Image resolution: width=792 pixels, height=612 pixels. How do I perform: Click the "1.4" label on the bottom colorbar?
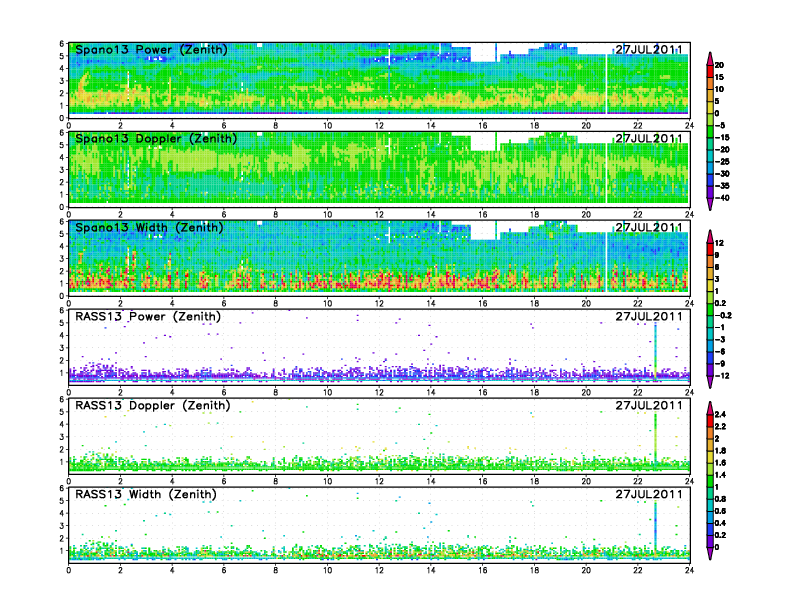(x=720, y=475)
